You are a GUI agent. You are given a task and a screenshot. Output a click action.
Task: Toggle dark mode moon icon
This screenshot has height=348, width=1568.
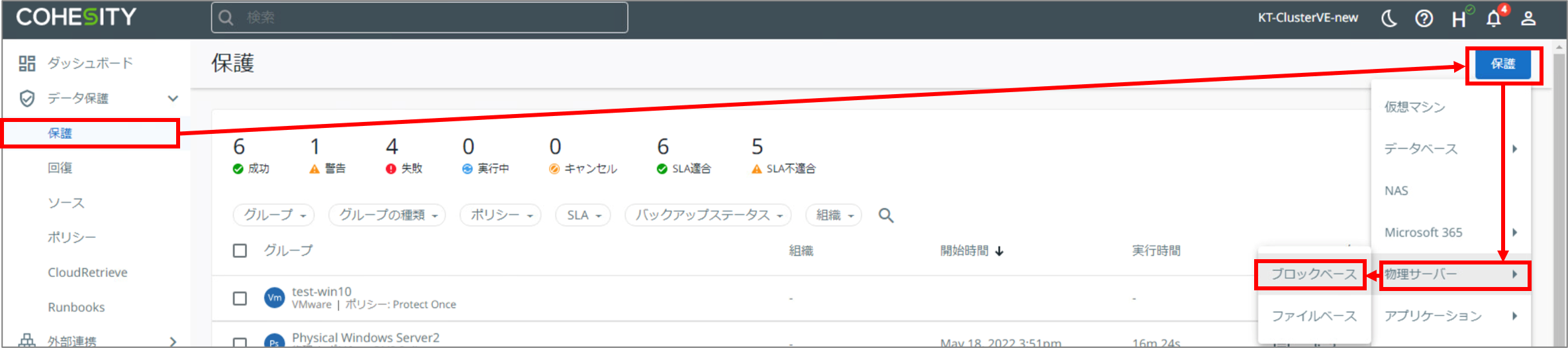1389,19
